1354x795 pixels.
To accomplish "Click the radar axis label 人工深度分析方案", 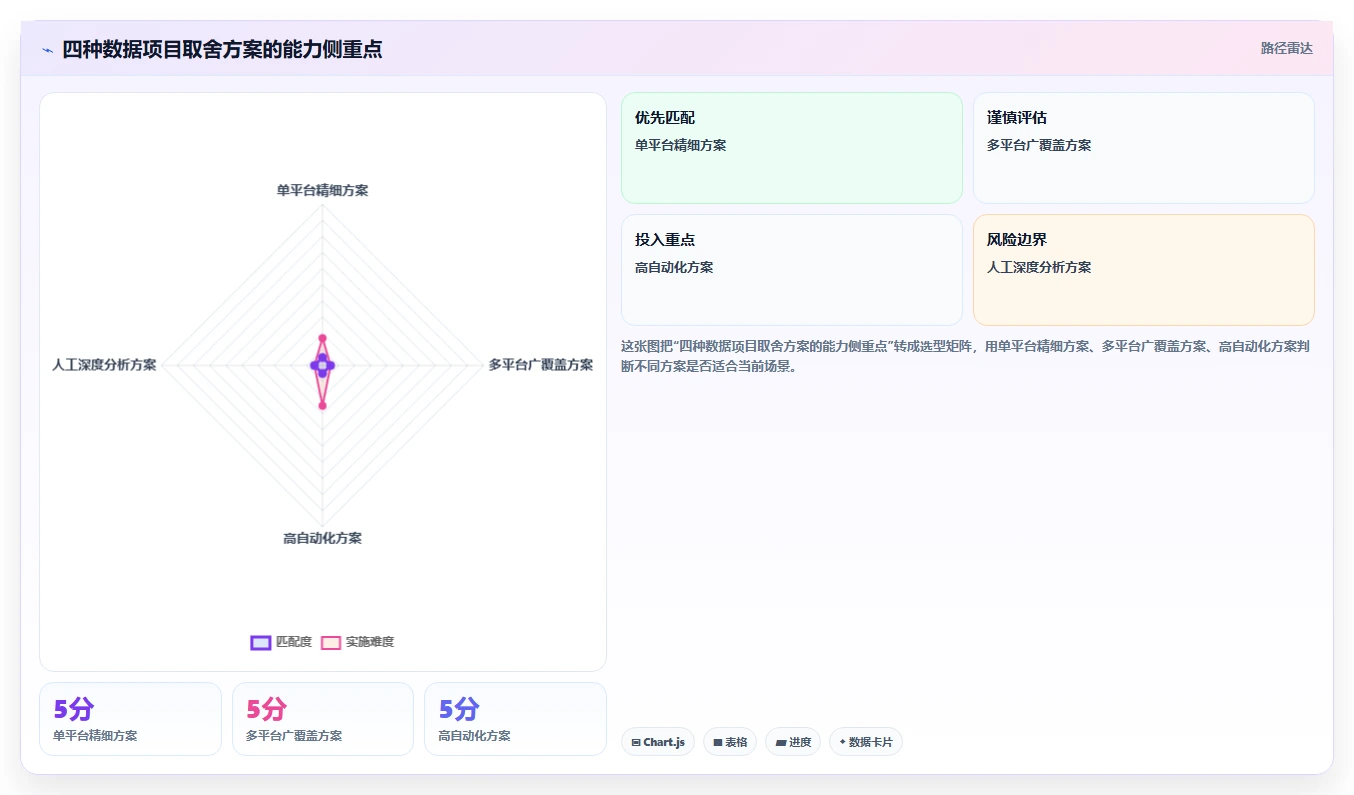I will 104,365.
